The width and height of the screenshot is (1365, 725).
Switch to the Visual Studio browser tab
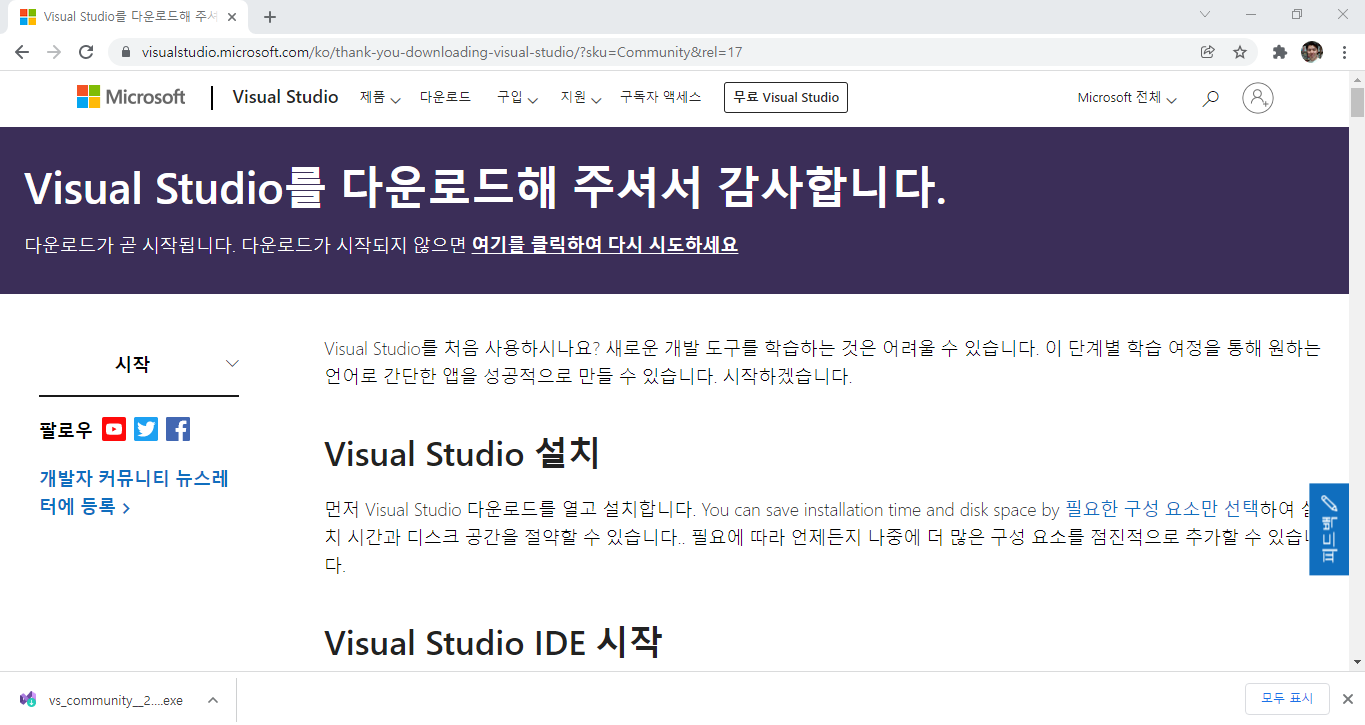coord(120,16)
